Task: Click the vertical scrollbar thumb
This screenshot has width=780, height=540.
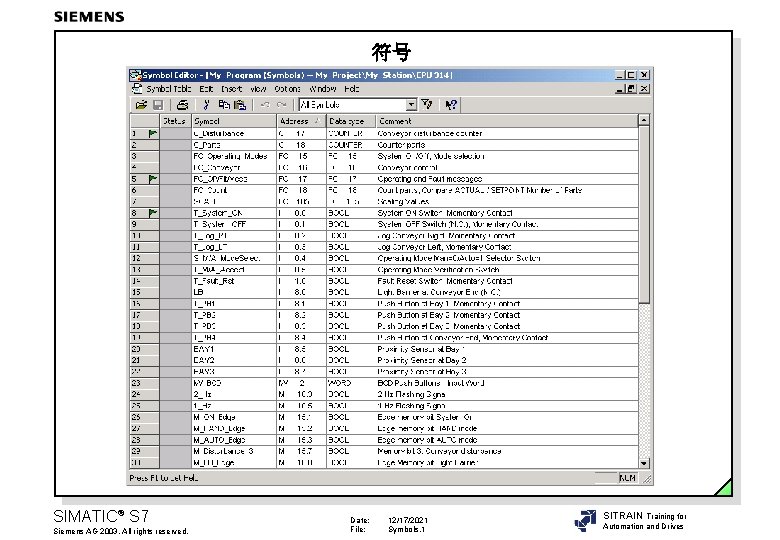Action: [644, 214]
